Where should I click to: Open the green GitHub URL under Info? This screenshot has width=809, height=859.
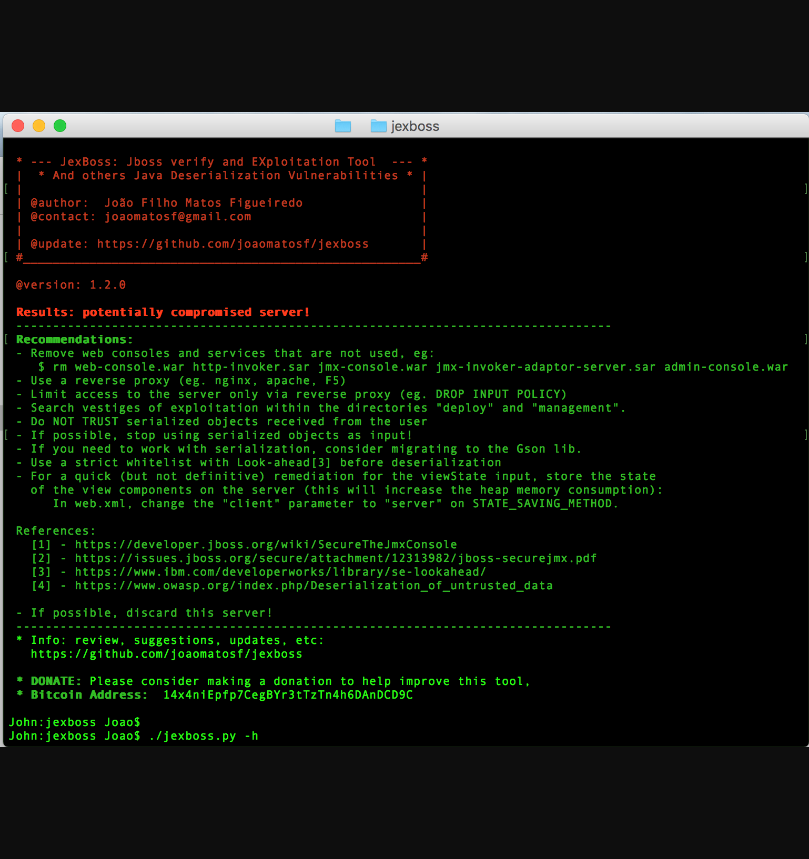coord(167,654)
